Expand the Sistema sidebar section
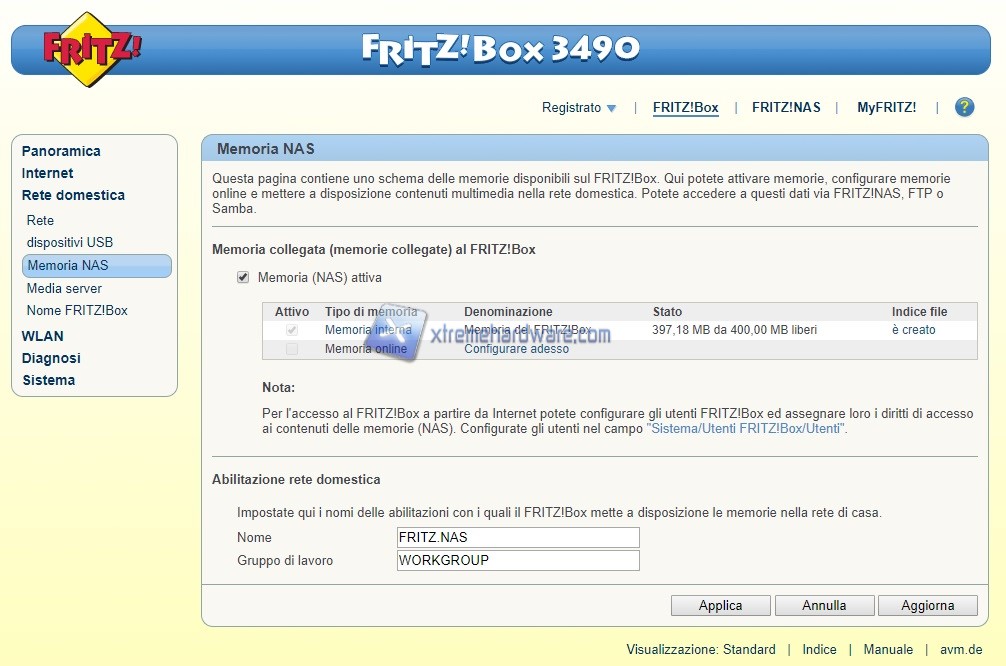The width and height of the screenshot is (1006, 666). click(x=48, y=380)
